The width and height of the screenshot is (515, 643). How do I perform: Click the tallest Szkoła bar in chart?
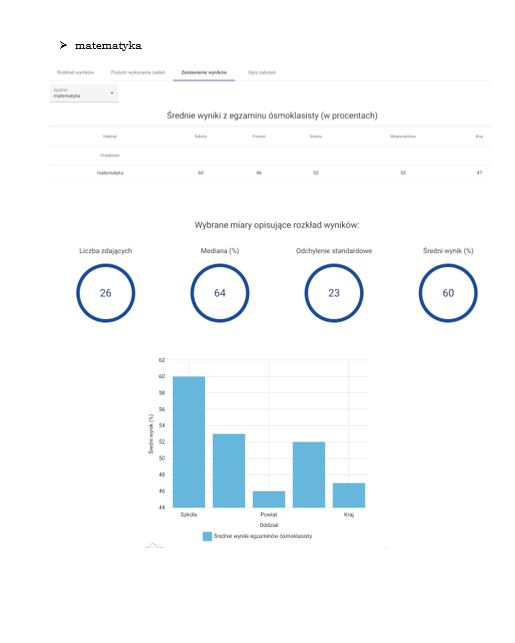pos(189,442)
